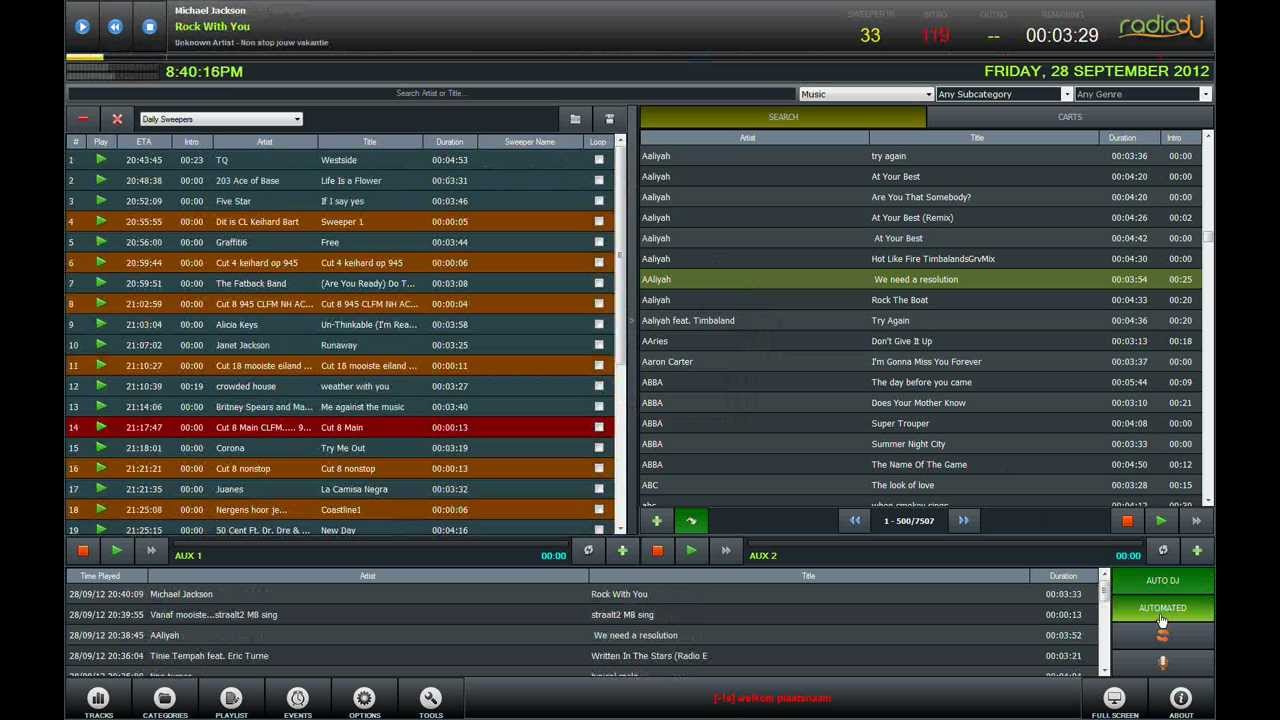The height and width of the screenshot is (720, 1280).
Task: Select Britney Spears Me against the music row
Action: tap(340, 407)
